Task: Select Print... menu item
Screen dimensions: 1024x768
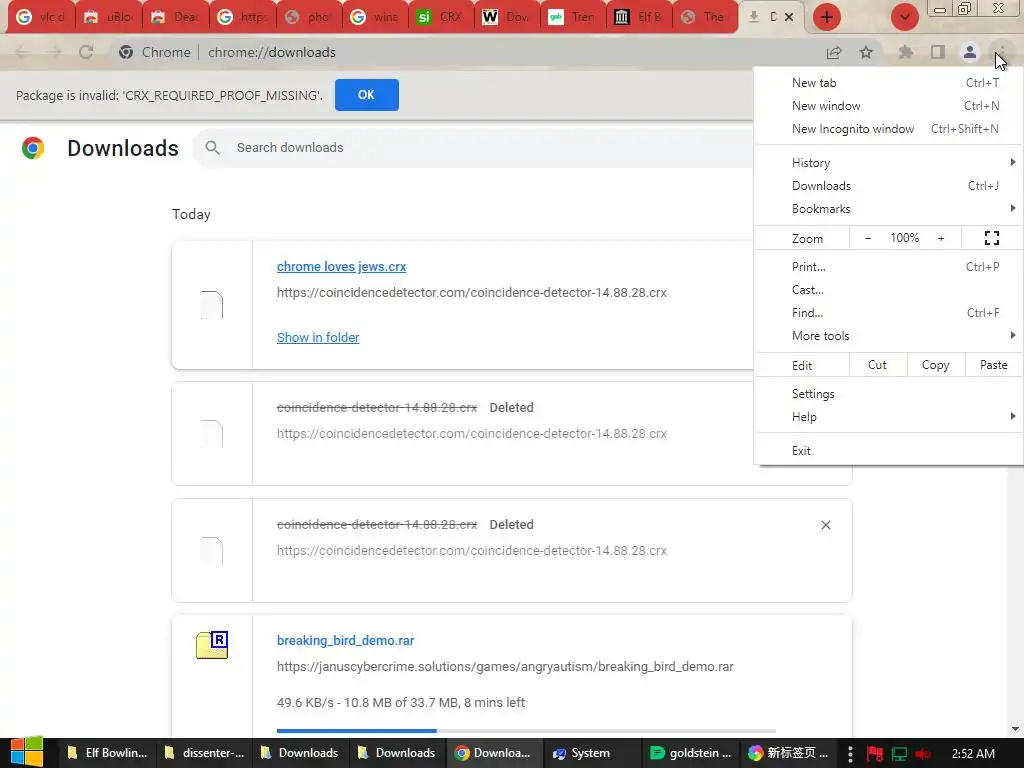Action: tap(888, 266)
